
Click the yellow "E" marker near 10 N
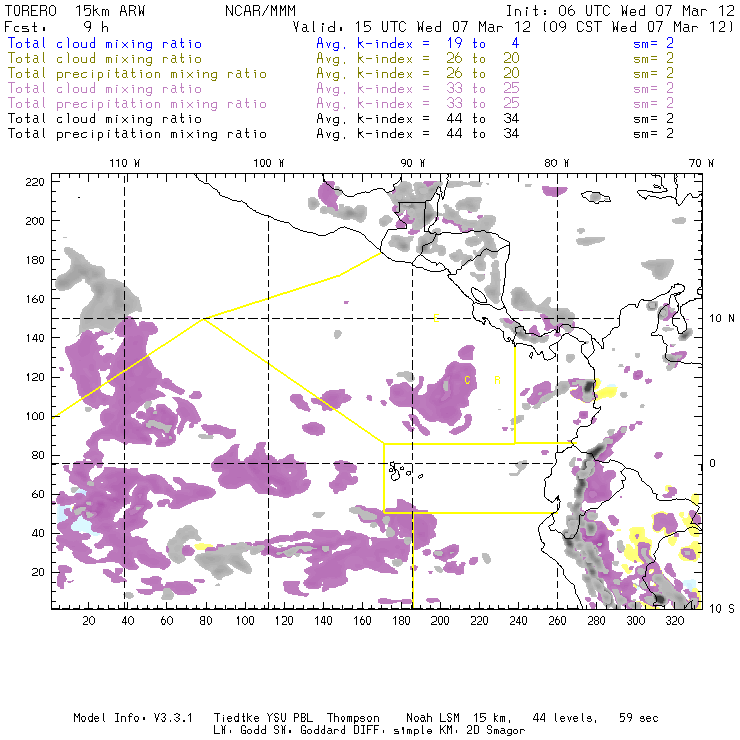coord(436,318)
